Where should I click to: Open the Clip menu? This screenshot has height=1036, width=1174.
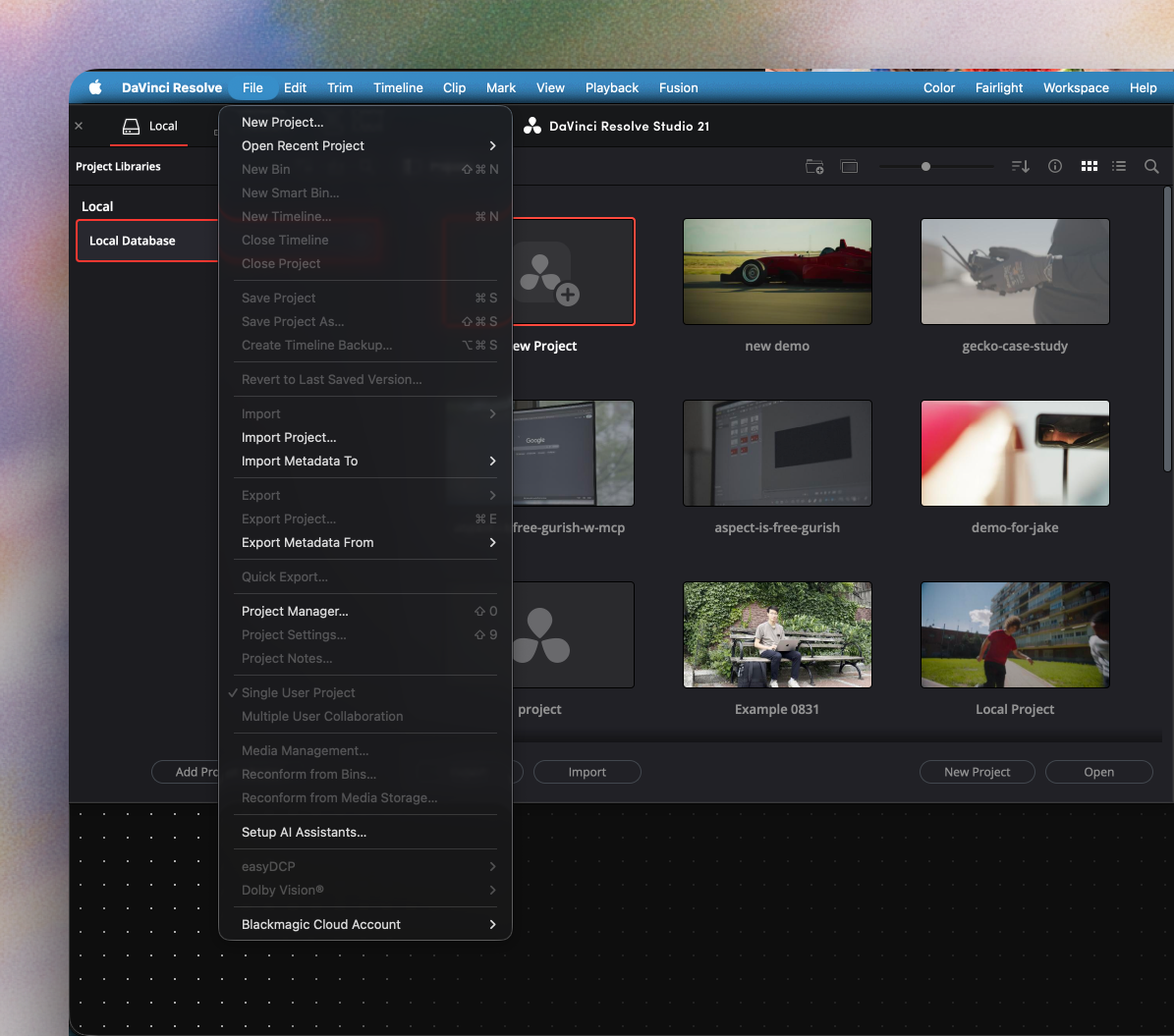pyautogui.click(x=455, y=87)
